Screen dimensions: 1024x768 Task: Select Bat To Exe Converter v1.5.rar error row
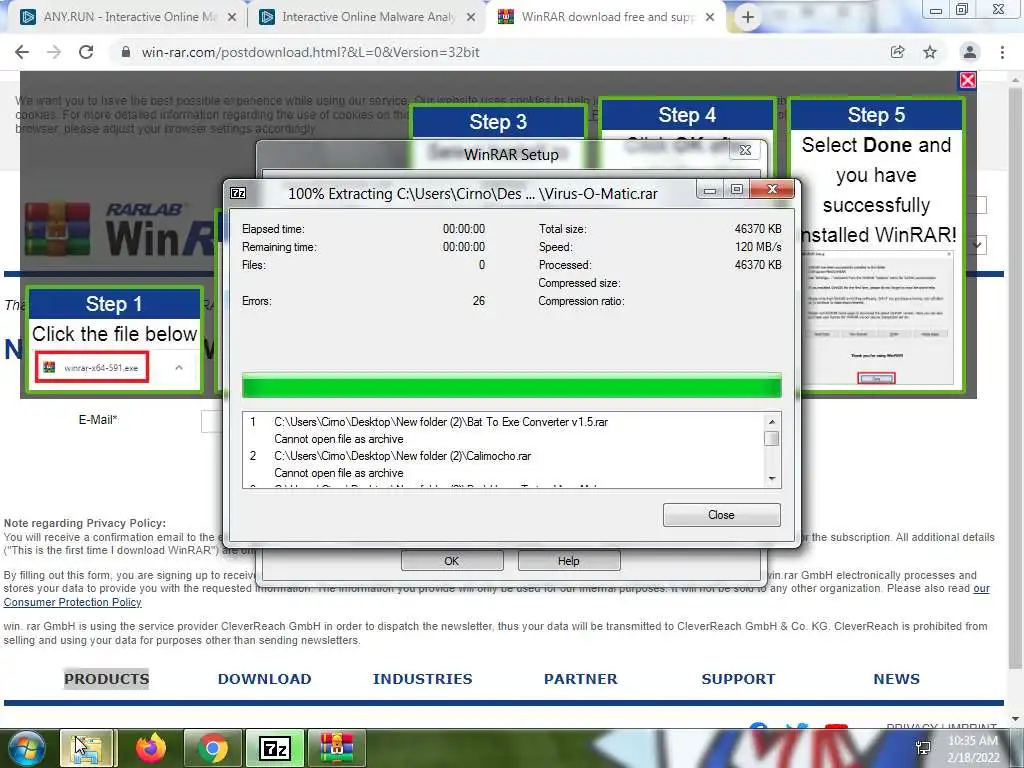[x=441, y=422]
